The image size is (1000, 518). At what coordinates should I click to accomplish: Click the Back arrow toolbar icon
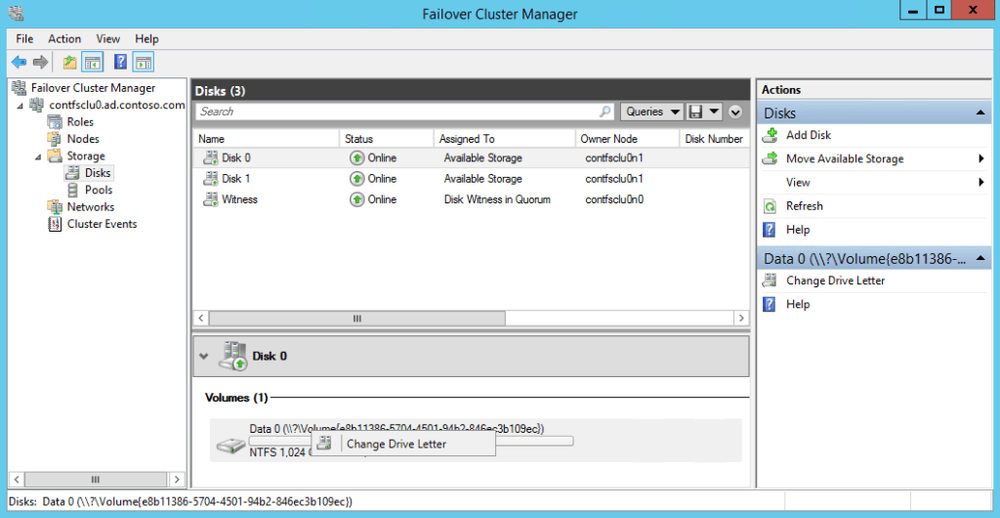(19, 63)
